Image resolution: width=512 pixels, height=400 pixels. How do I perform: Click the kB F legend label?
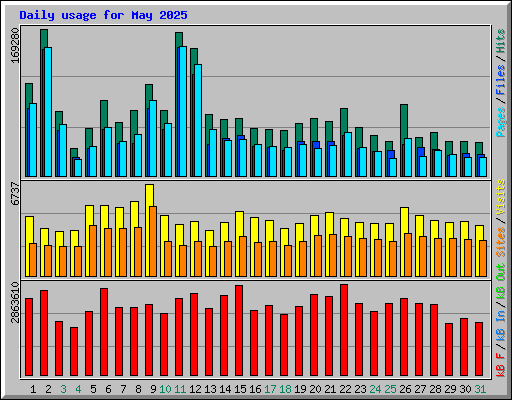click(500, 364)
